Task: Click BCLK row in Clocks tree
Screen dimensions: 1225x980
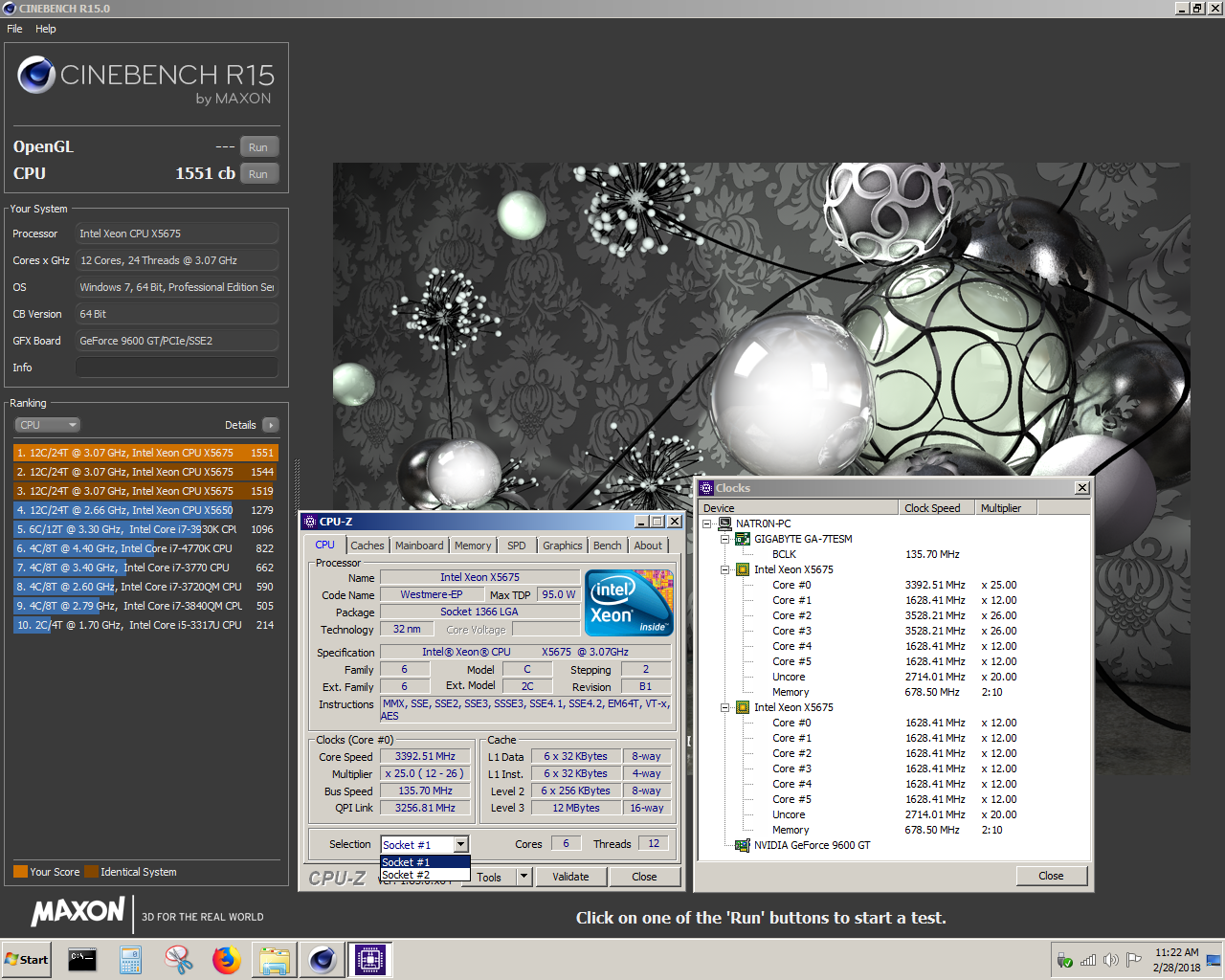Action: pos(784,554)
